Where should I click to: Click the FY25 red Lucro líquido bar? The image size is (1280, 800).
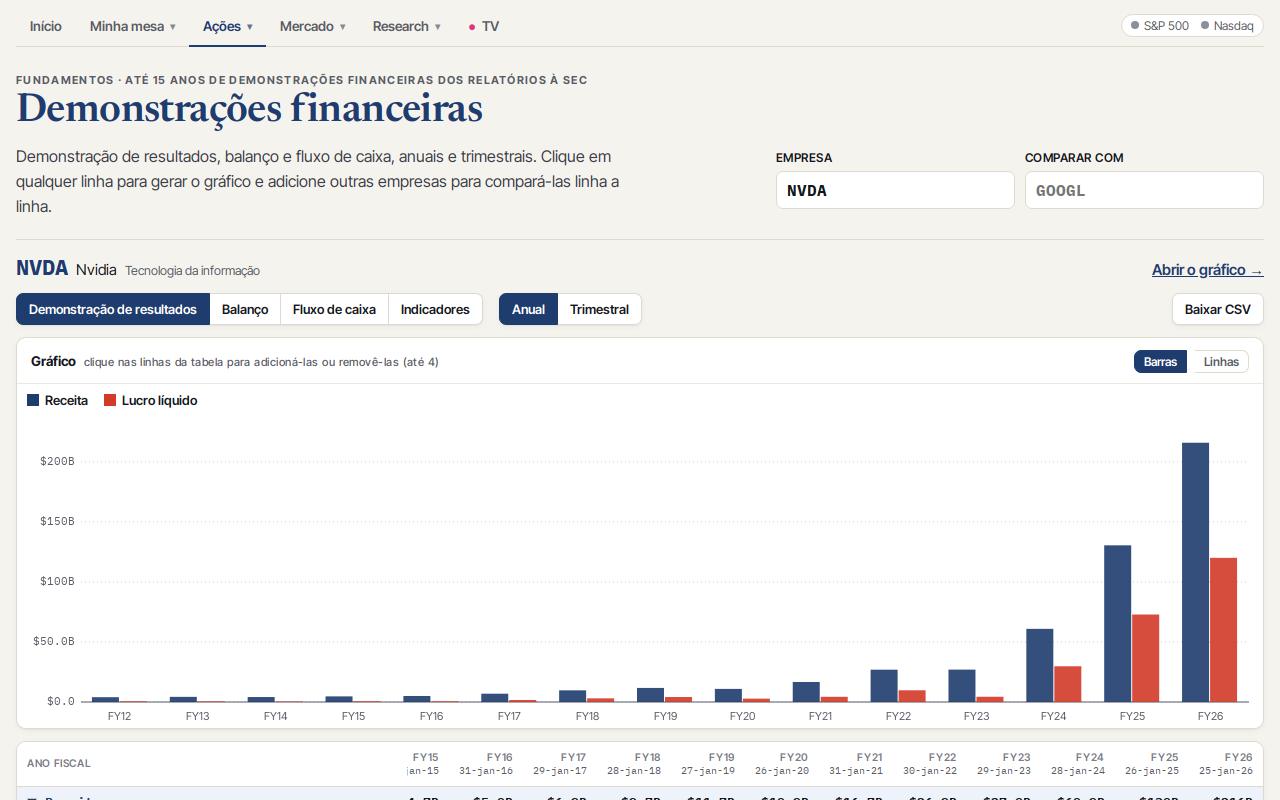click(1145, 658)
